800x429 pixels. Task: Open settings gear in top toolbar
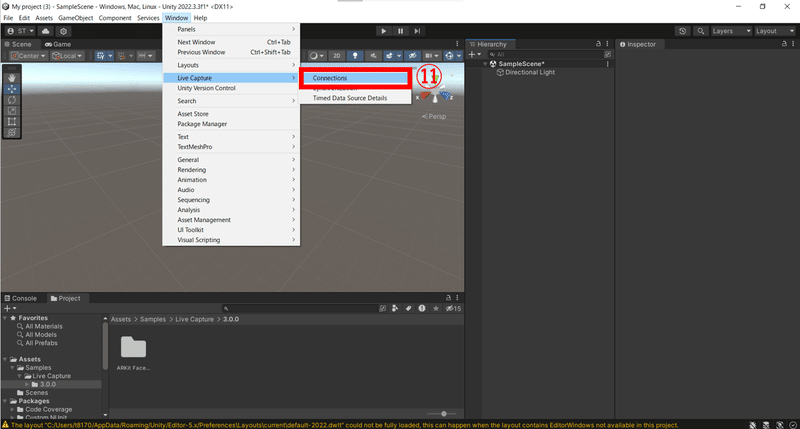coord(63,31)
